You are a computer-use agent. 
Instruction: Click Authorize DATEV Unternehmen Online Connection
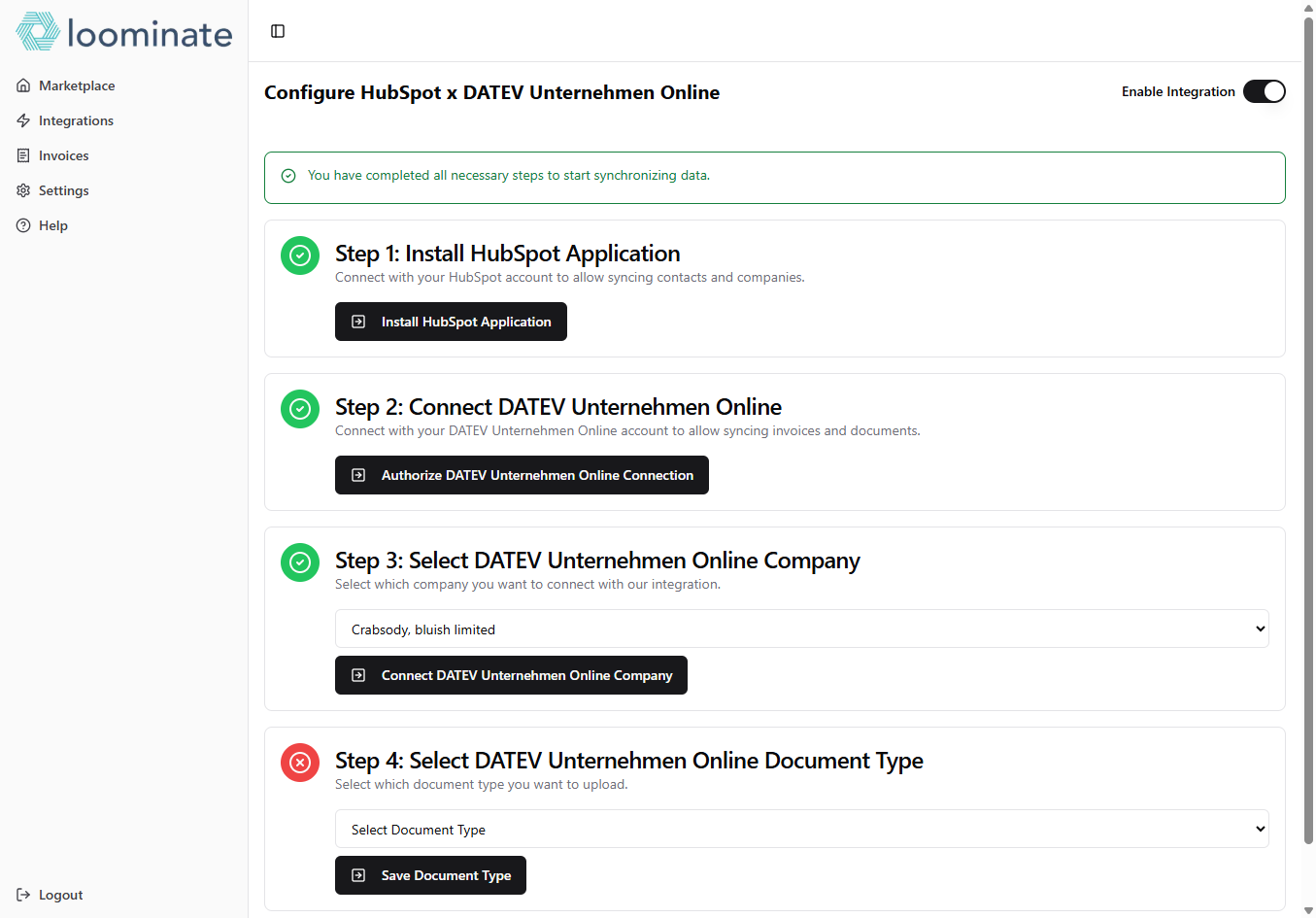(522, 475)
